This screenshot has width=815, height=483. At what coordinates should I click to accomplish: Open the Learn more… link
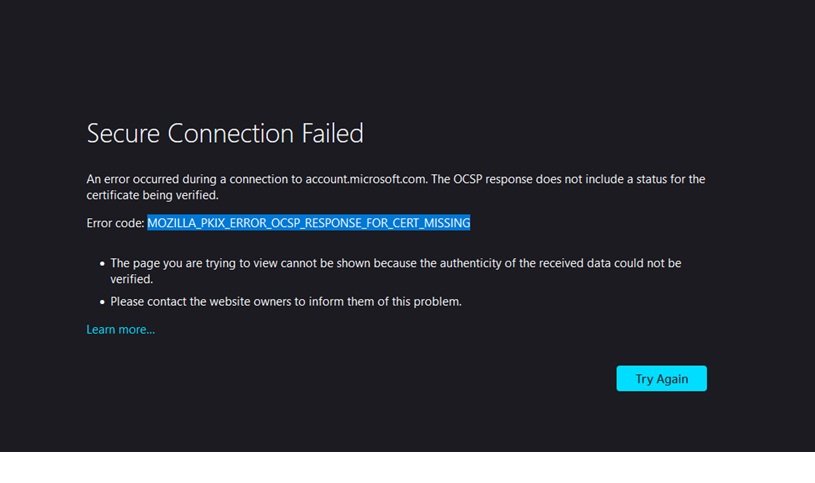(120, 330)
